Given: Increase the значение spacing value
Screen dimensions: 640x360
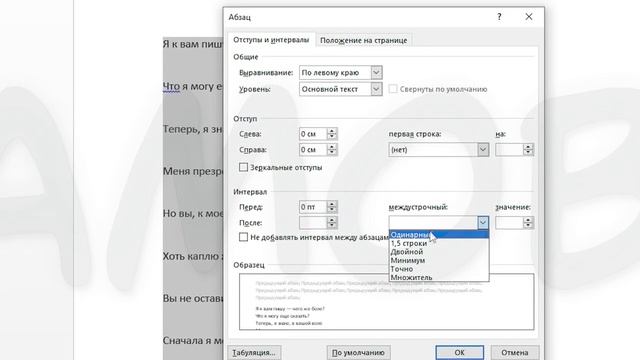Looking at the screenshot, I should [x=528, y=220].
